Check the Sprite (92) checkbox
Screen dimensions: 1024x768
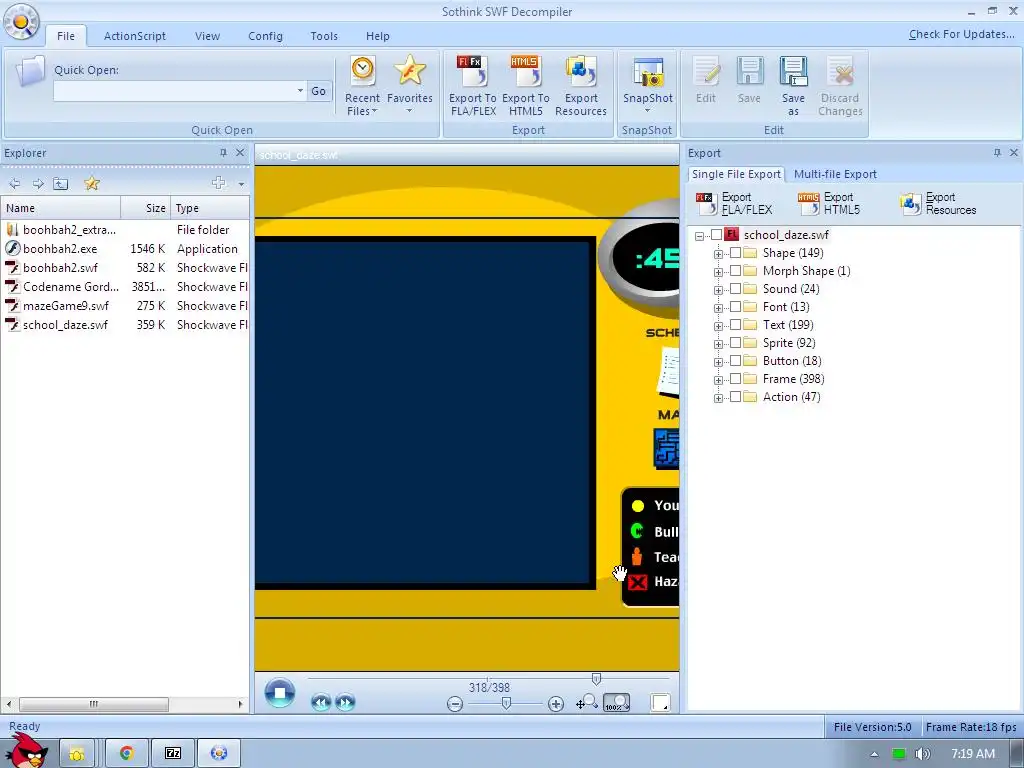[x=735, y=342]
